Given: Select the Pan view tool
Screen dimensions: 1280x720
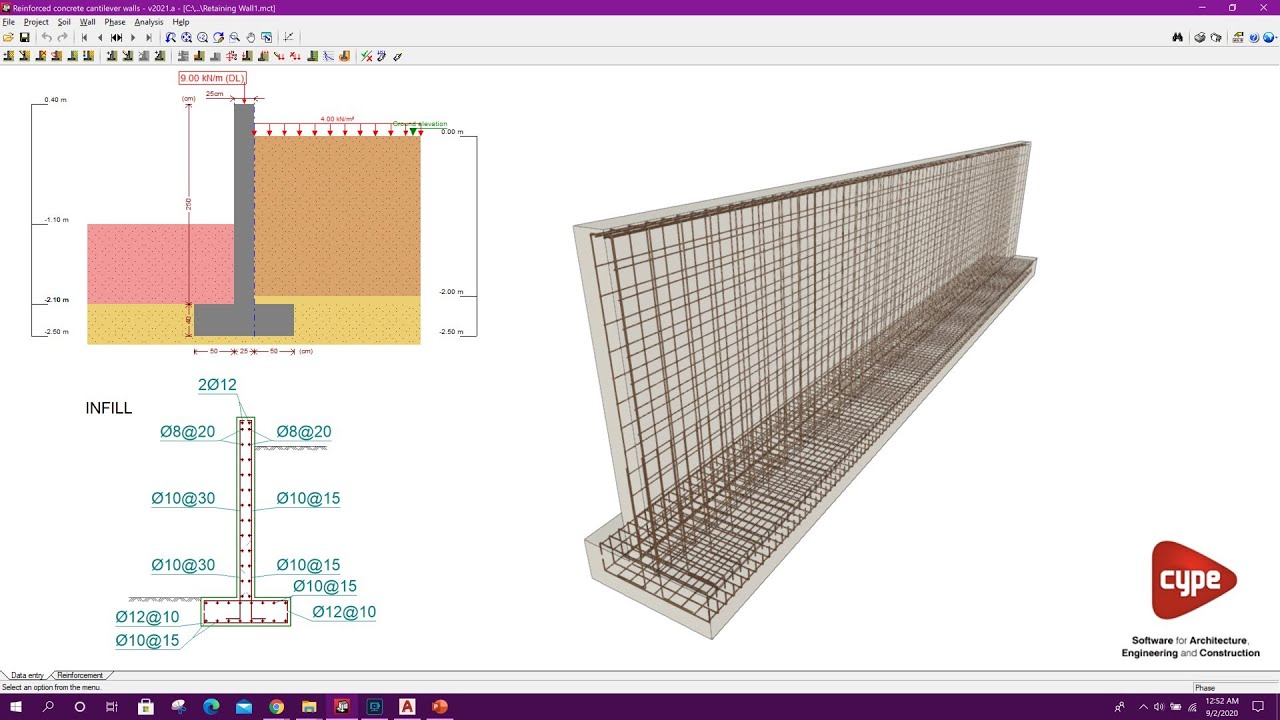Looking at the screenshot, I should [250, 37].
